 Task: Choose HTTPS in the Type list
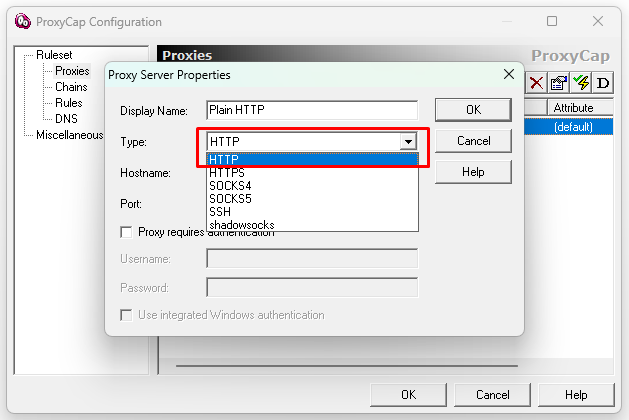pos(312,173)
